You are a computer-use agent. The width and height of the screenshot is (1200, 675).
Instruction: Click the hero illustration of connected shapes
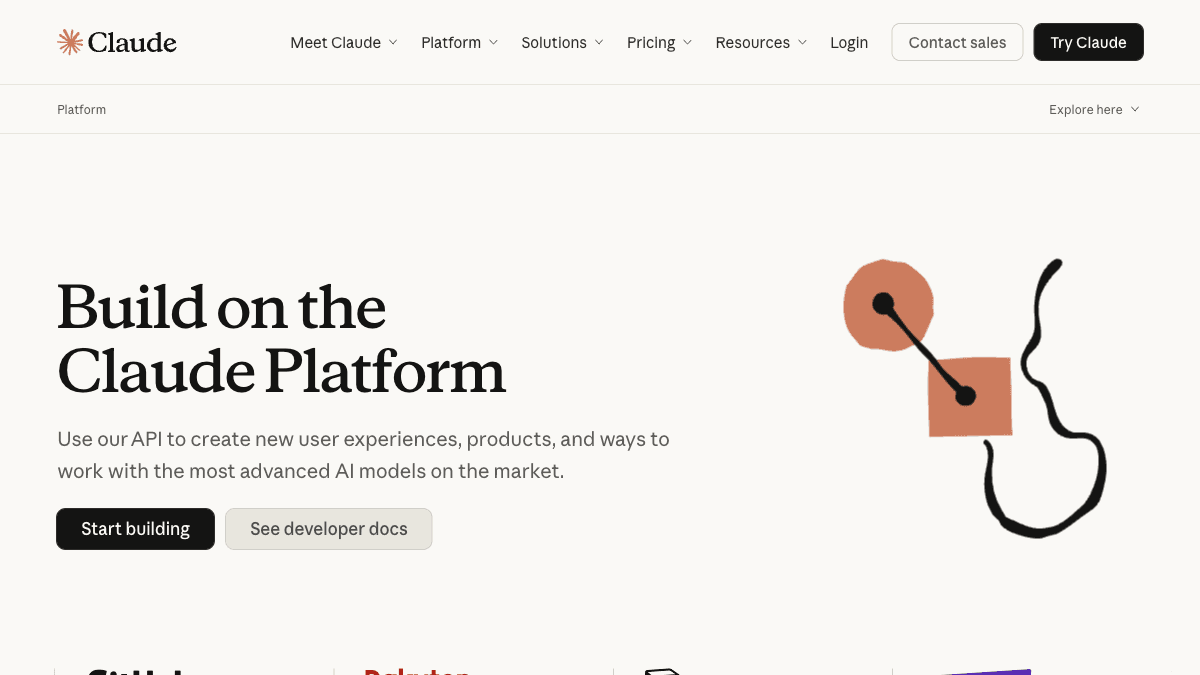coord(975,398)
